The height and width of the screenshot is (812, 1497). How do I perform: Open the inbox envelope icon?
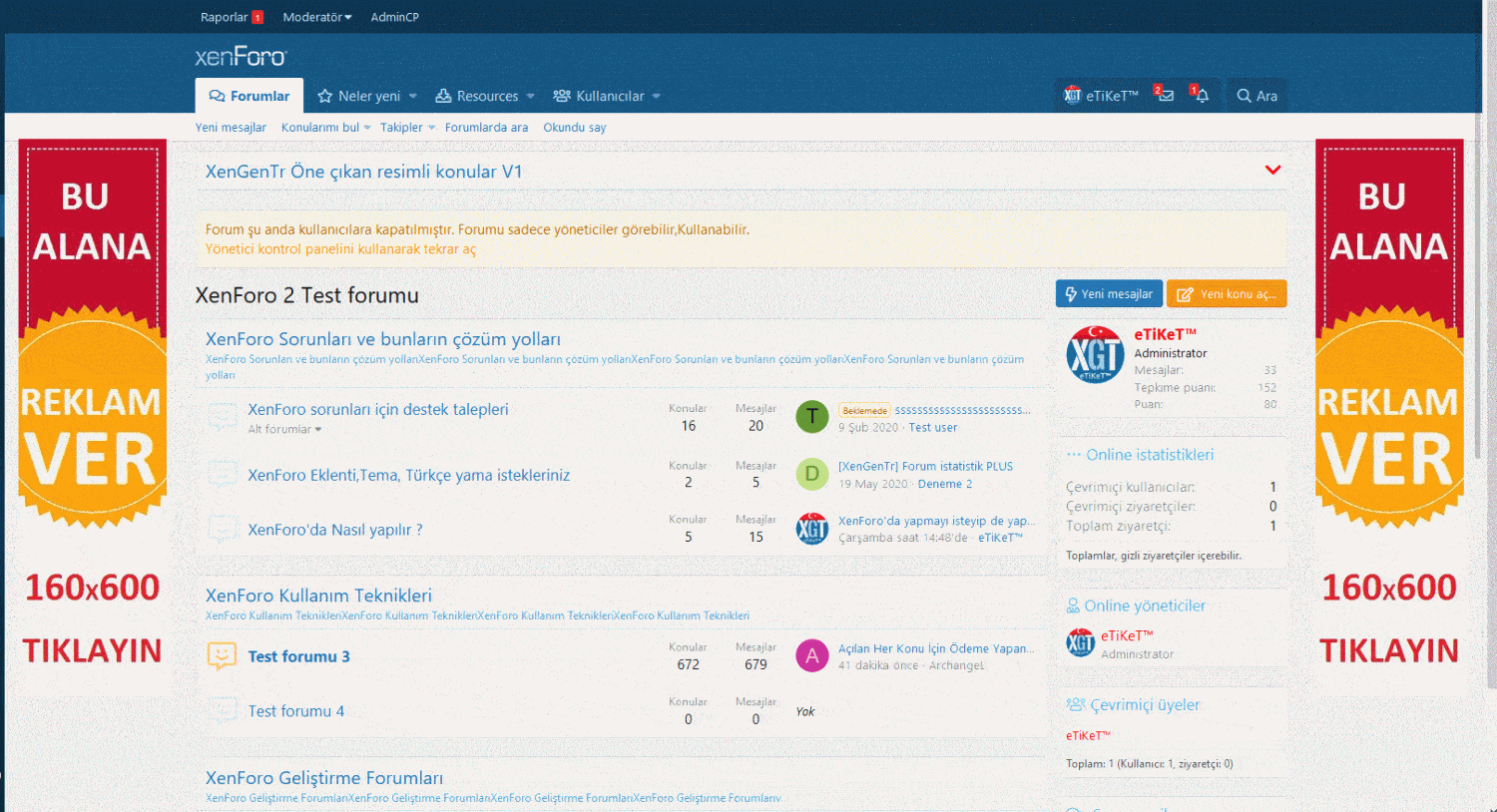[x=1164, y=96]
